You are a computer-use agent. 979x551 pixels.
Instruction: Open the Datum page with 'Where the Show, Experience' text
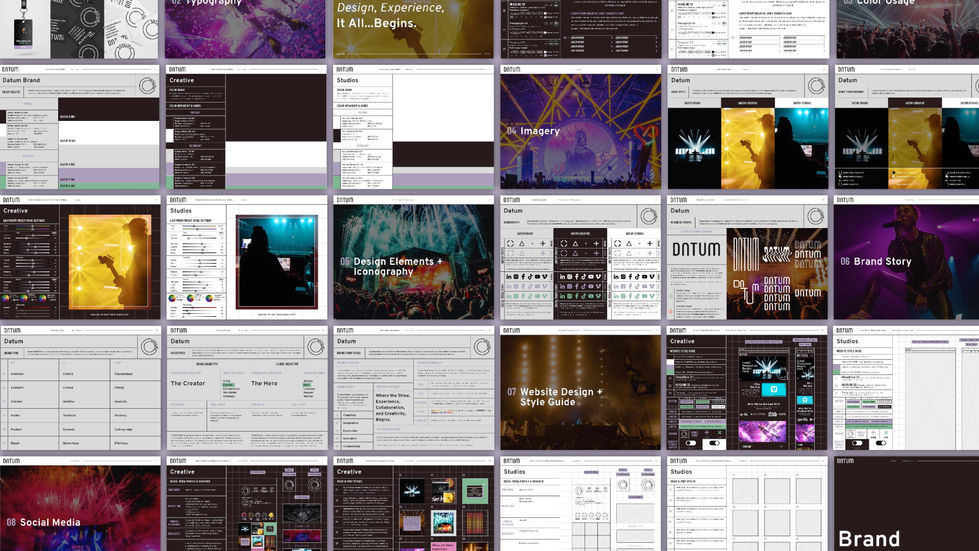click(x=413, y=388)
